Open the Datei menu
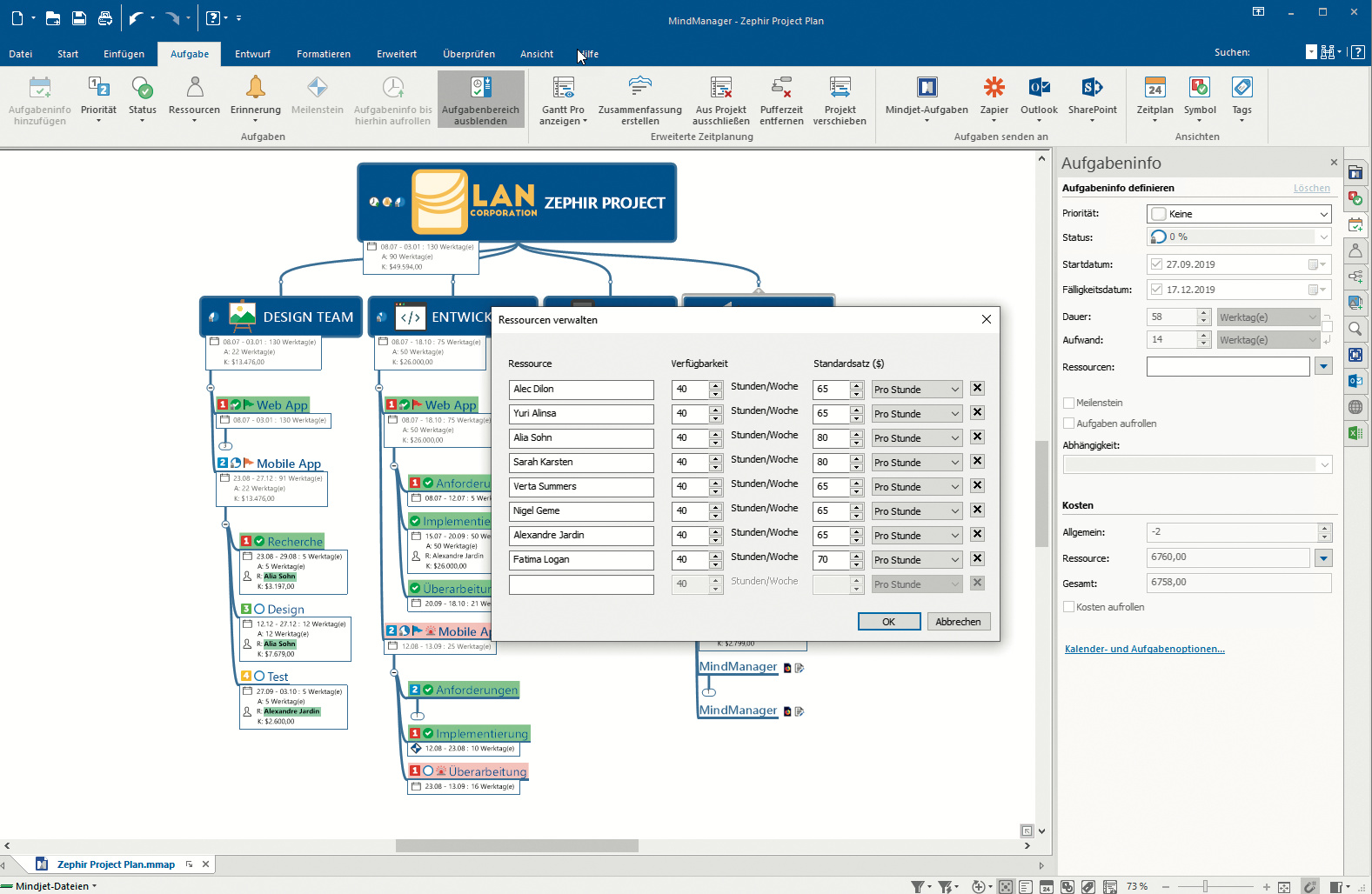The image size is (1372, 894). (x=21, y=54)
